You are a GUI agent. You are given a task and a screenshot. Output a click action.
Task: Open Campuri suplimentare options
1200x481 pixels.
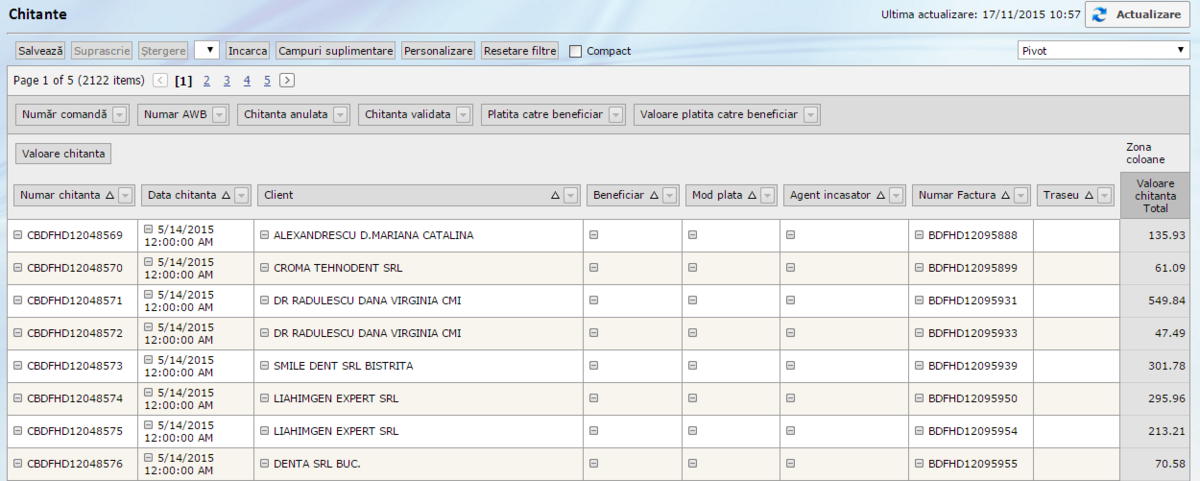coord(335,51)
